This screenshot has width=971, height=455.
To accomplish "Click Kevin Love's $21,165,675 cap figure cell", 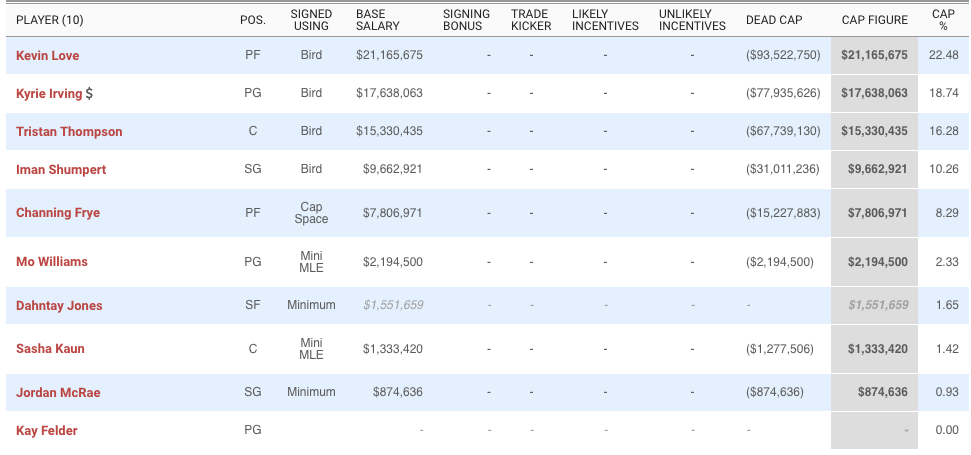I will pyautogui.click(x=873, y=56).
